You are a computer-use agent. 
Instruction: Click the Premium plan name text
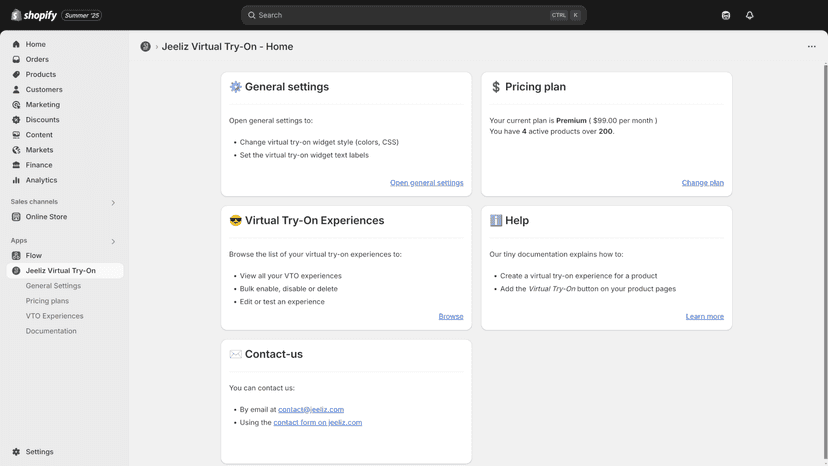(571, 120)
